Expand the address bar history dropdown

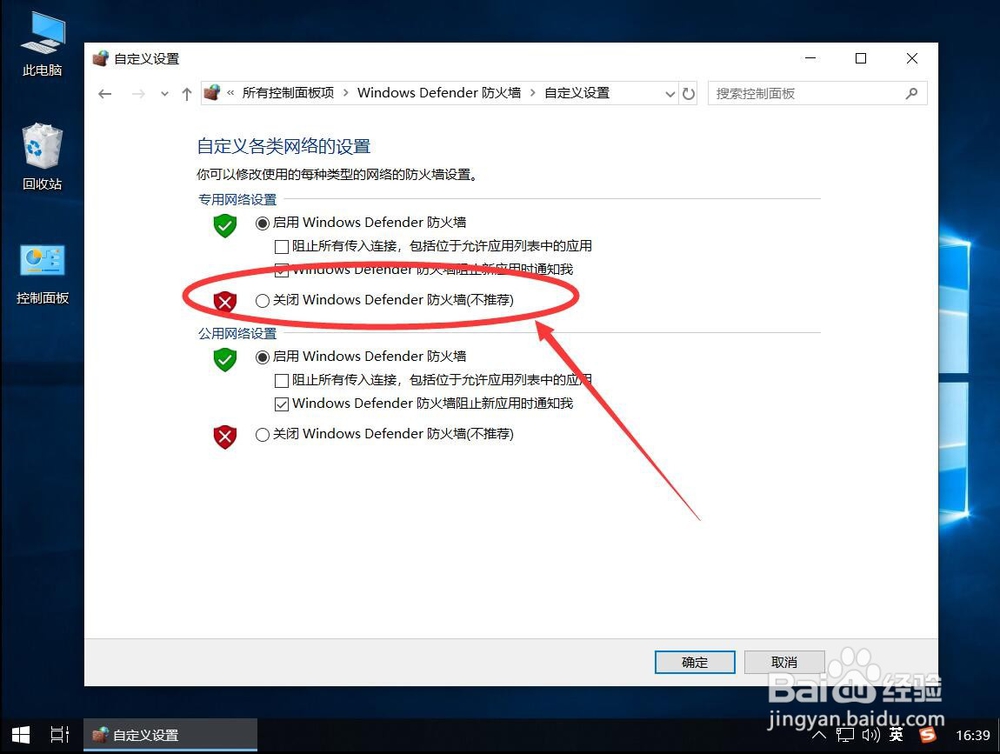click(670, 94)
